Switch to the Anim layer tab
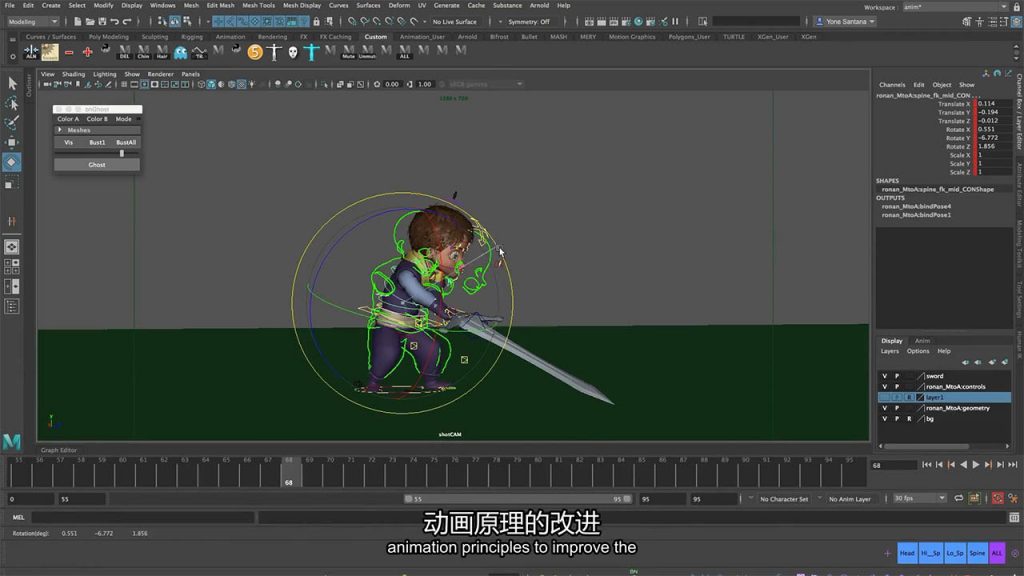The width and height of the screenshot is (1024, 576). (x=921, y=341)
